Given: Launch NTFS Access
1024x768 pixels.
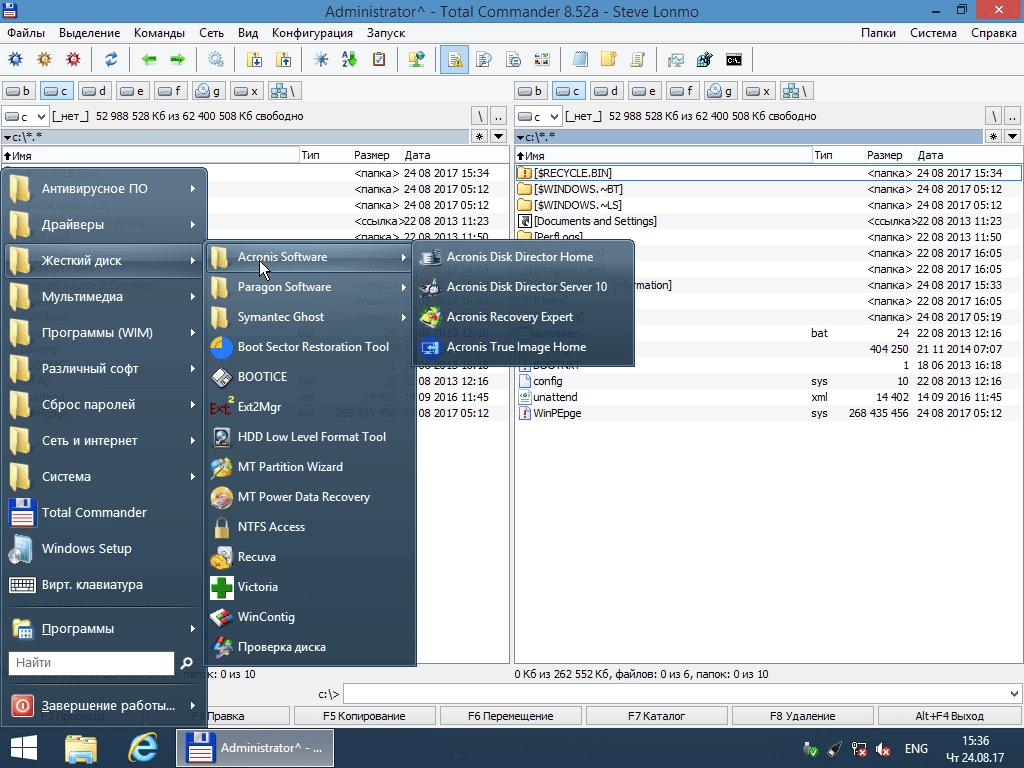Looking at the screenshot, I should tap(310, 527).
